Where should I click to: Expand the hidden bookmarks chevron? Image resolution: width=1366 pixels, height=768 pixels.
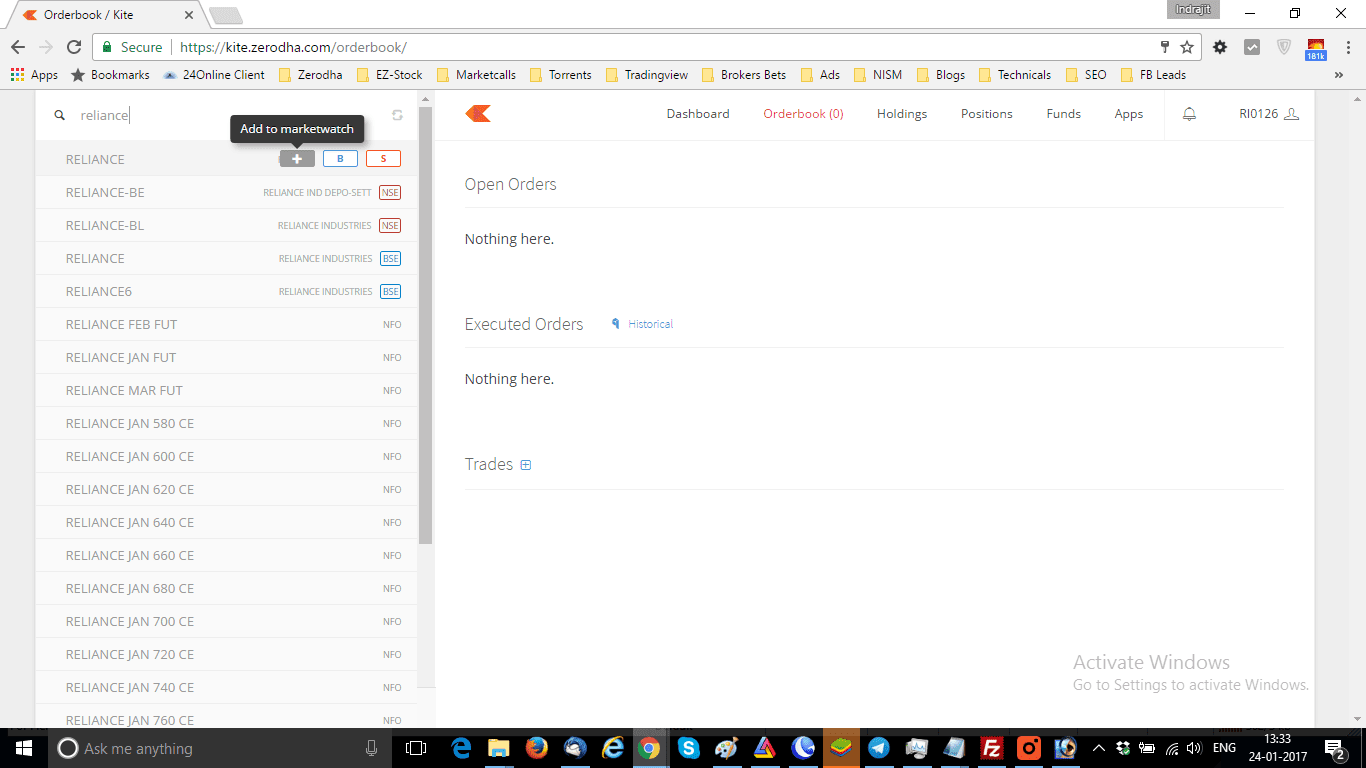[1339, 75]
